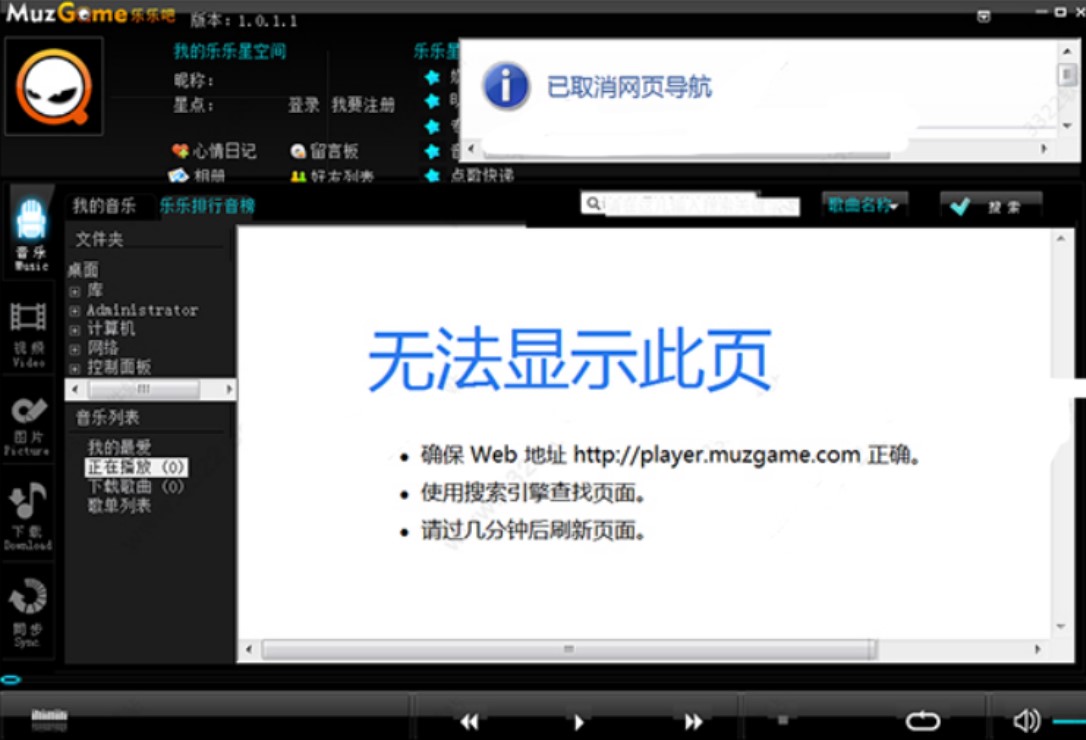Expand the 计算机 tree node
The height and width of the screenshot is (740, 1086).
pyautogui.click(x=75, y=331)
